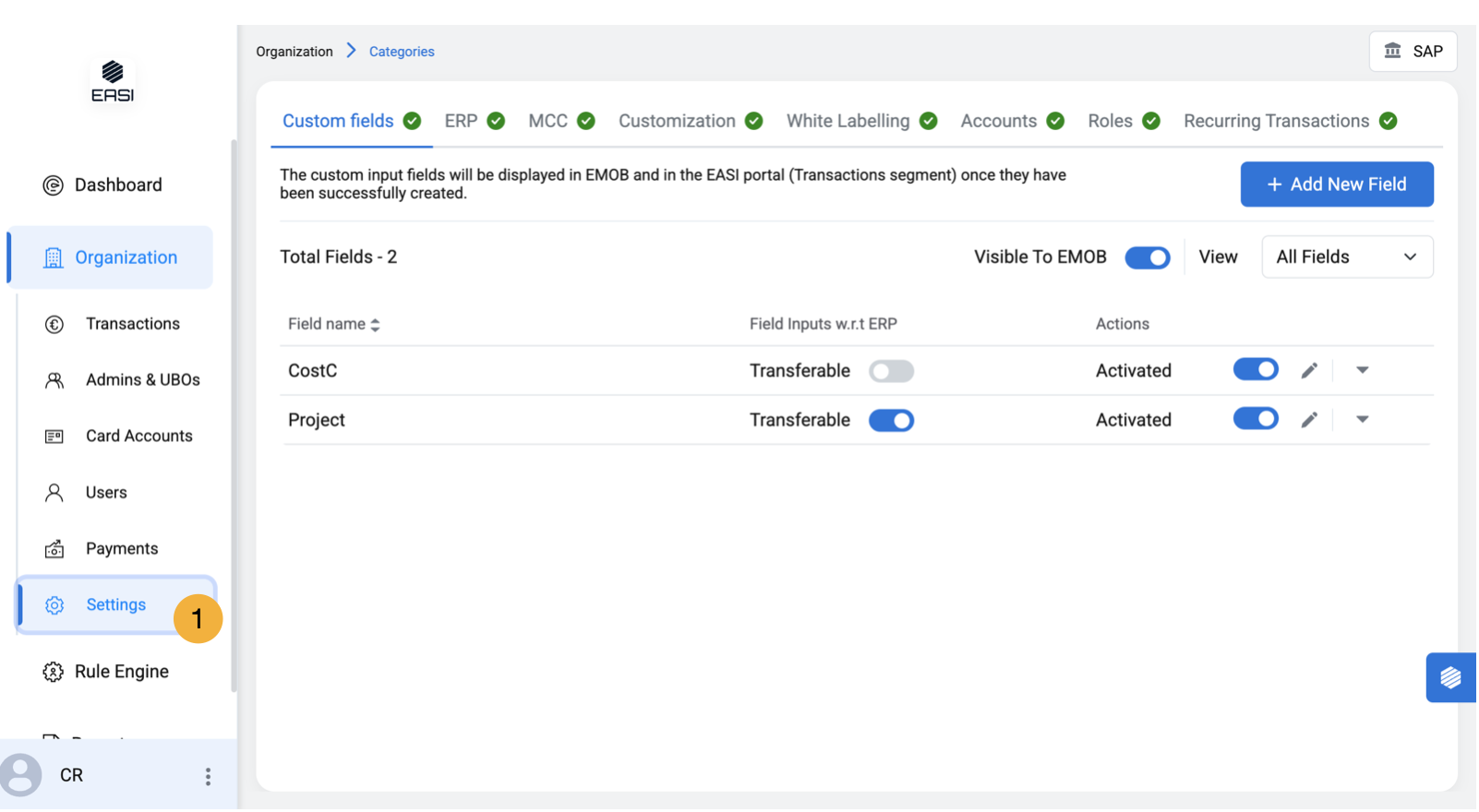The width and height of the screenshot is (1479, 812).
Task: Go to Card Accounts in sidebar
Action: tap(138, 436)
